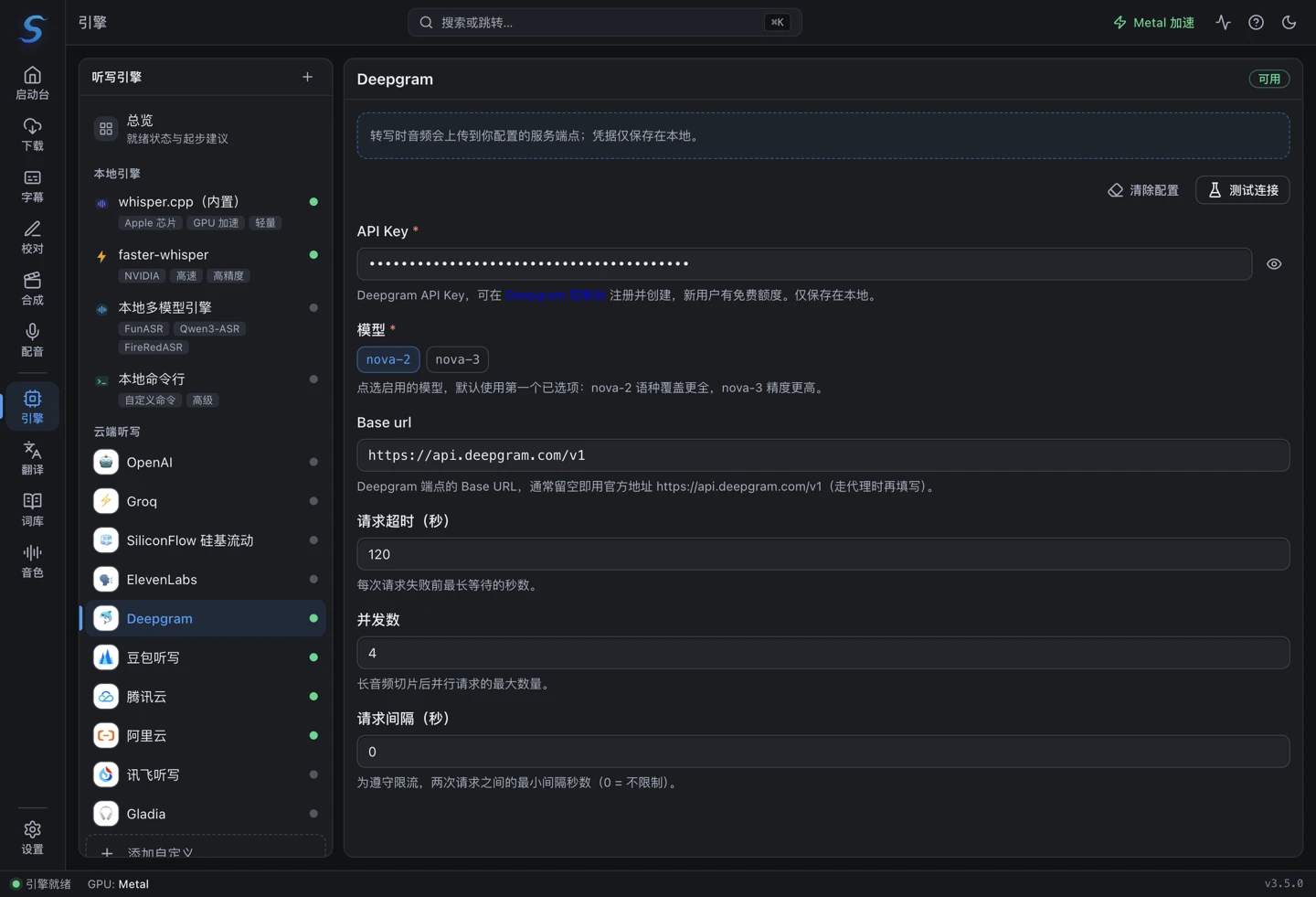
Task: Click the 请求间隔 field showing 0
Action: click(x=822, y=752)
